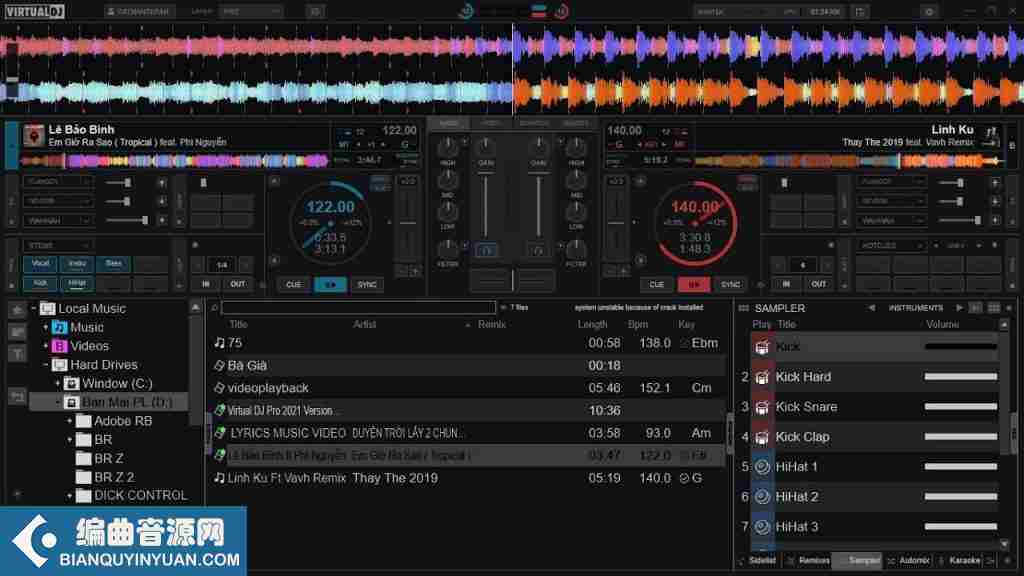Previous sampler bank arrow beside INSTRUMENTS
The image size is (1024, 576).
871,308
